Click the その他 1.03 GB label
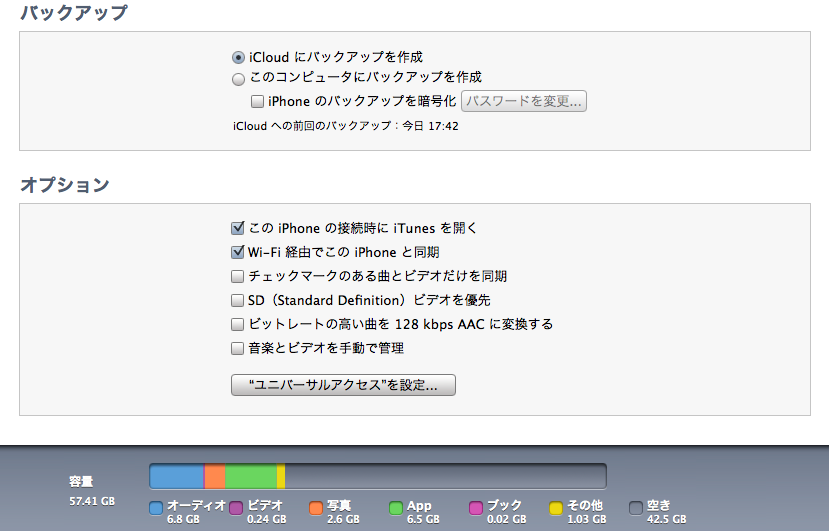The image size is (829, 531). [586, 511]
